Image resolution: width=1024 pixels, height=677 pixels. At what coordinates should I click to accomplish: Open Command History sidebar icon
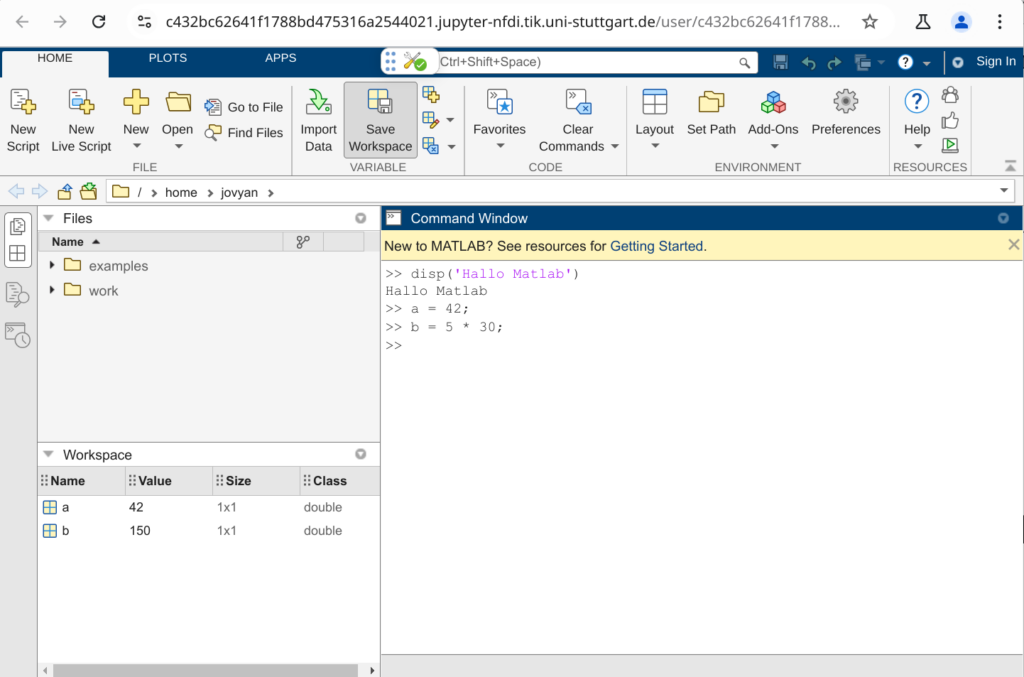point(17,335)
